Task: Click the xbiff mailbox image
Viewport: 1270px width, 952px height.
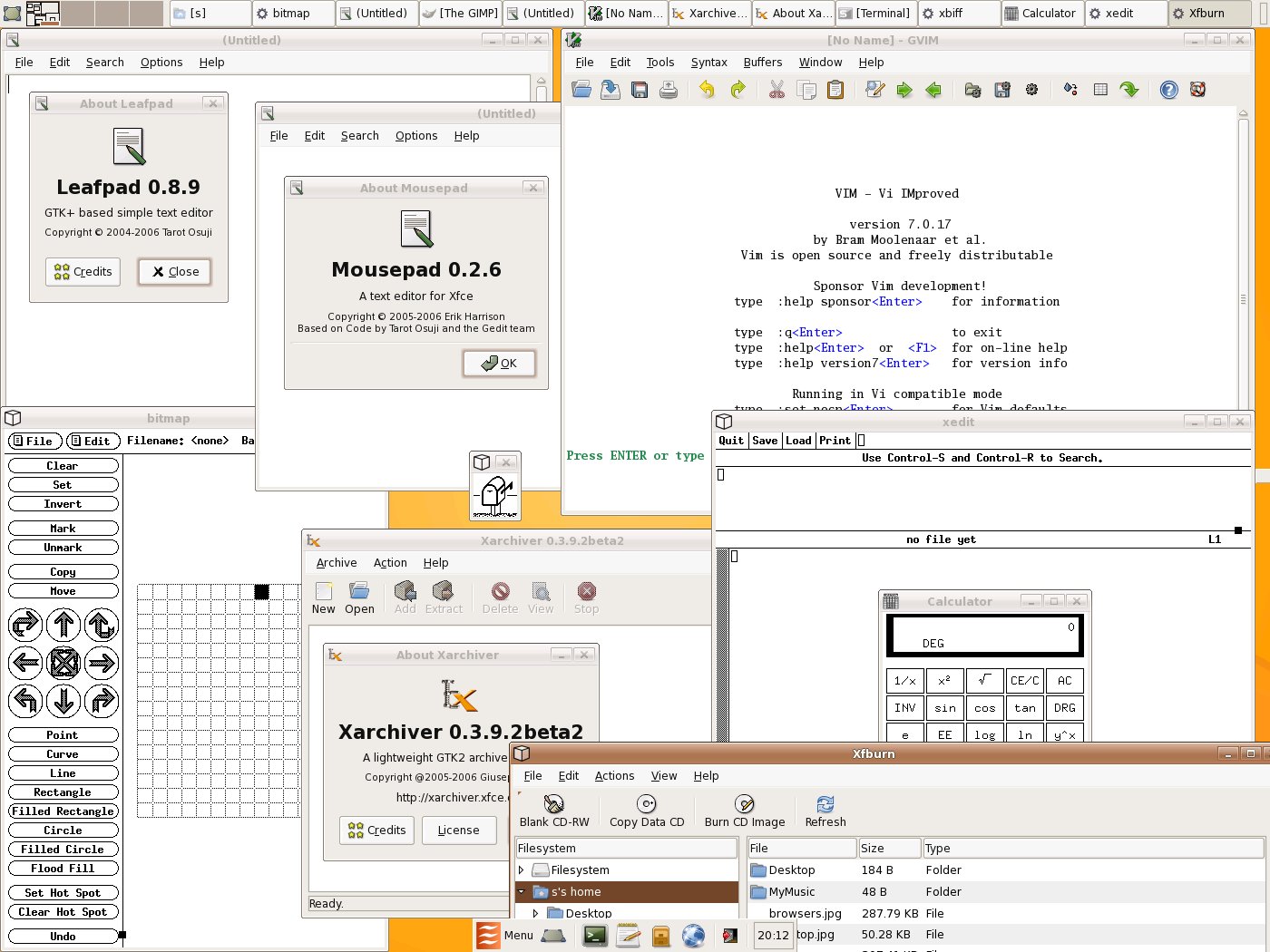Action: pos(495,496)
